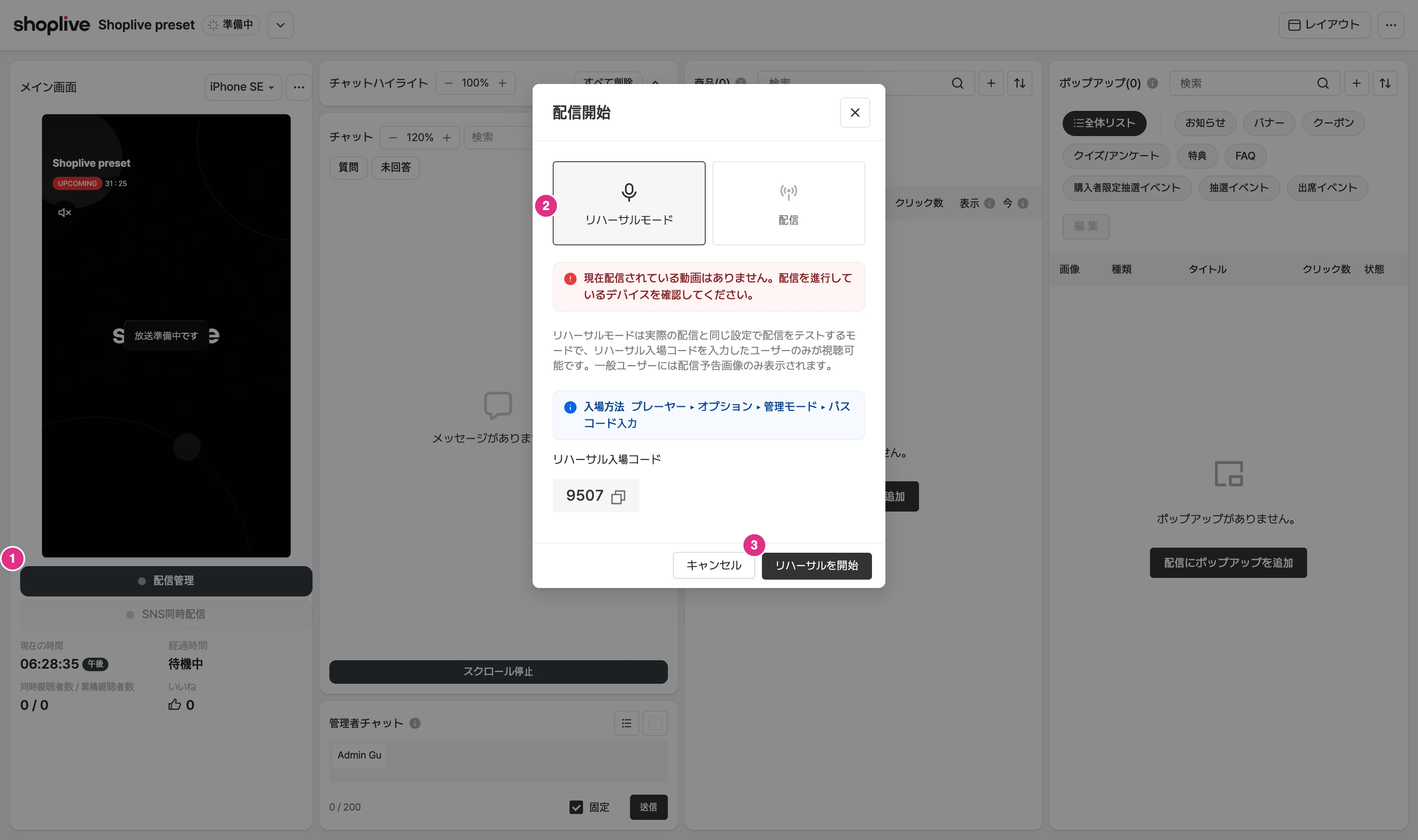Select the 未回答 chat filter
The width and height of the screenshot is (1418, 840).
395,167
